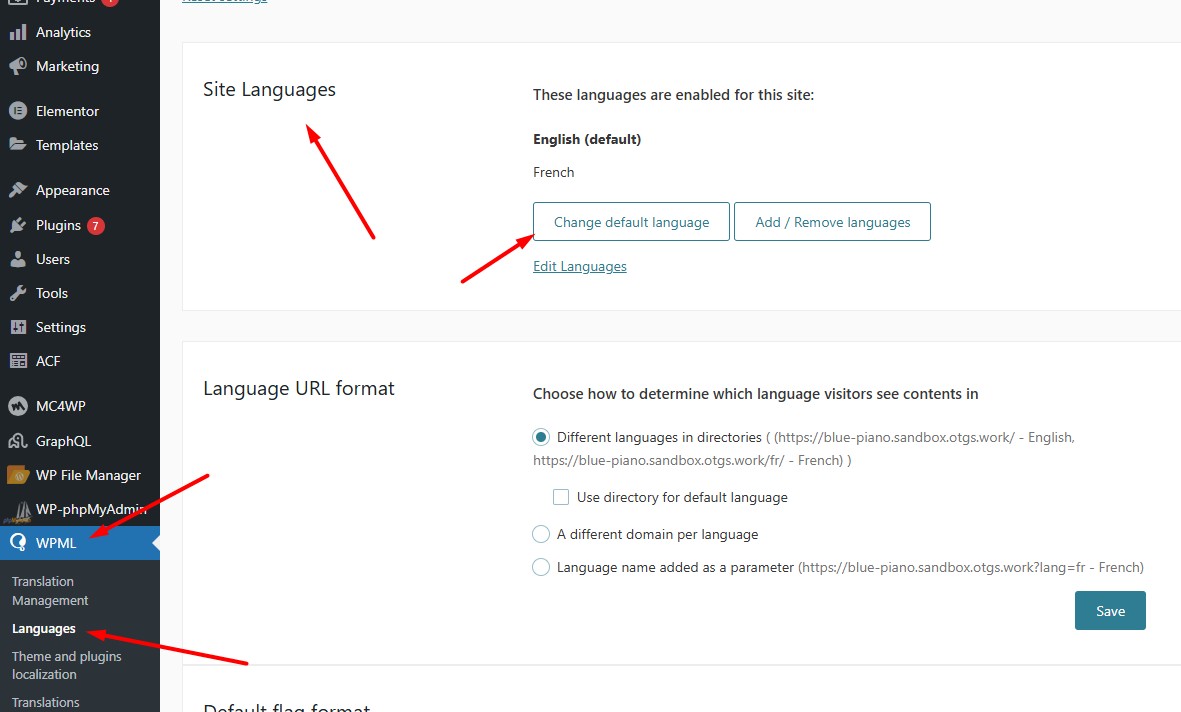1181x712 pixels.
Task: Enable Use directory for default language
Action: [560, 497]
